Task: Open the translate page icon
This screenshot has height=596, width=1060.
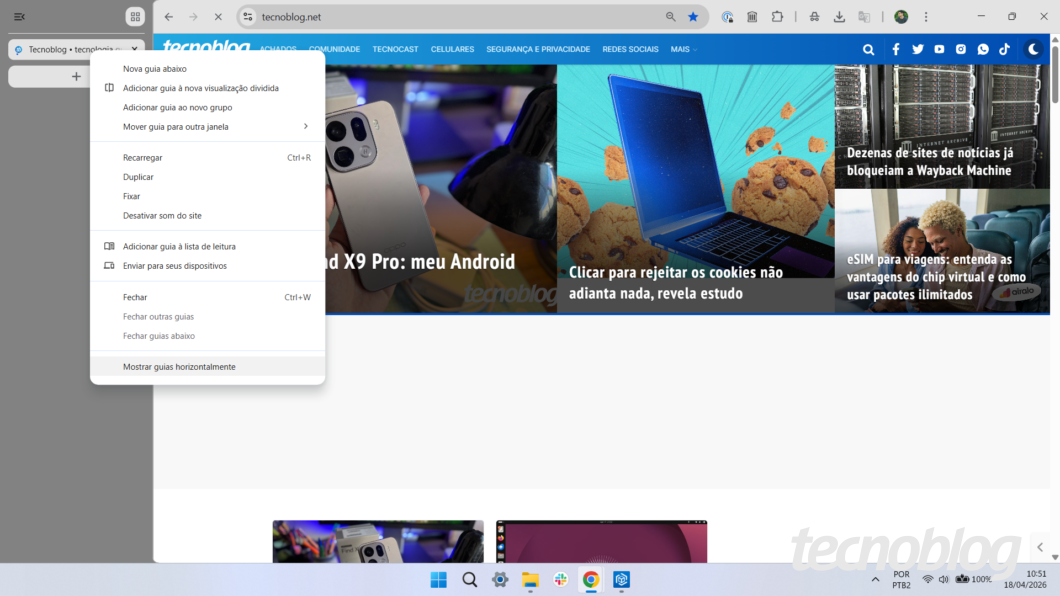Action: 864,17
